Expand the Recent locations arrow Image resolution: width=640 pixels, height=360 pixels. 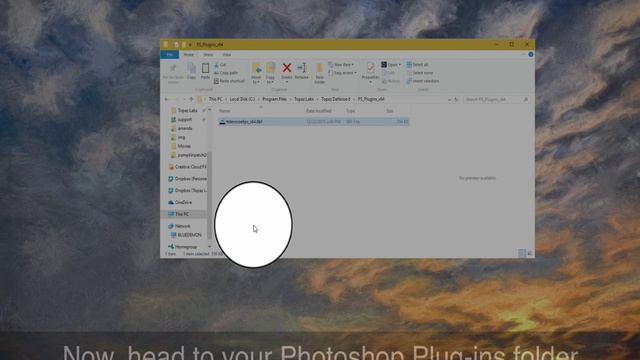184,99
